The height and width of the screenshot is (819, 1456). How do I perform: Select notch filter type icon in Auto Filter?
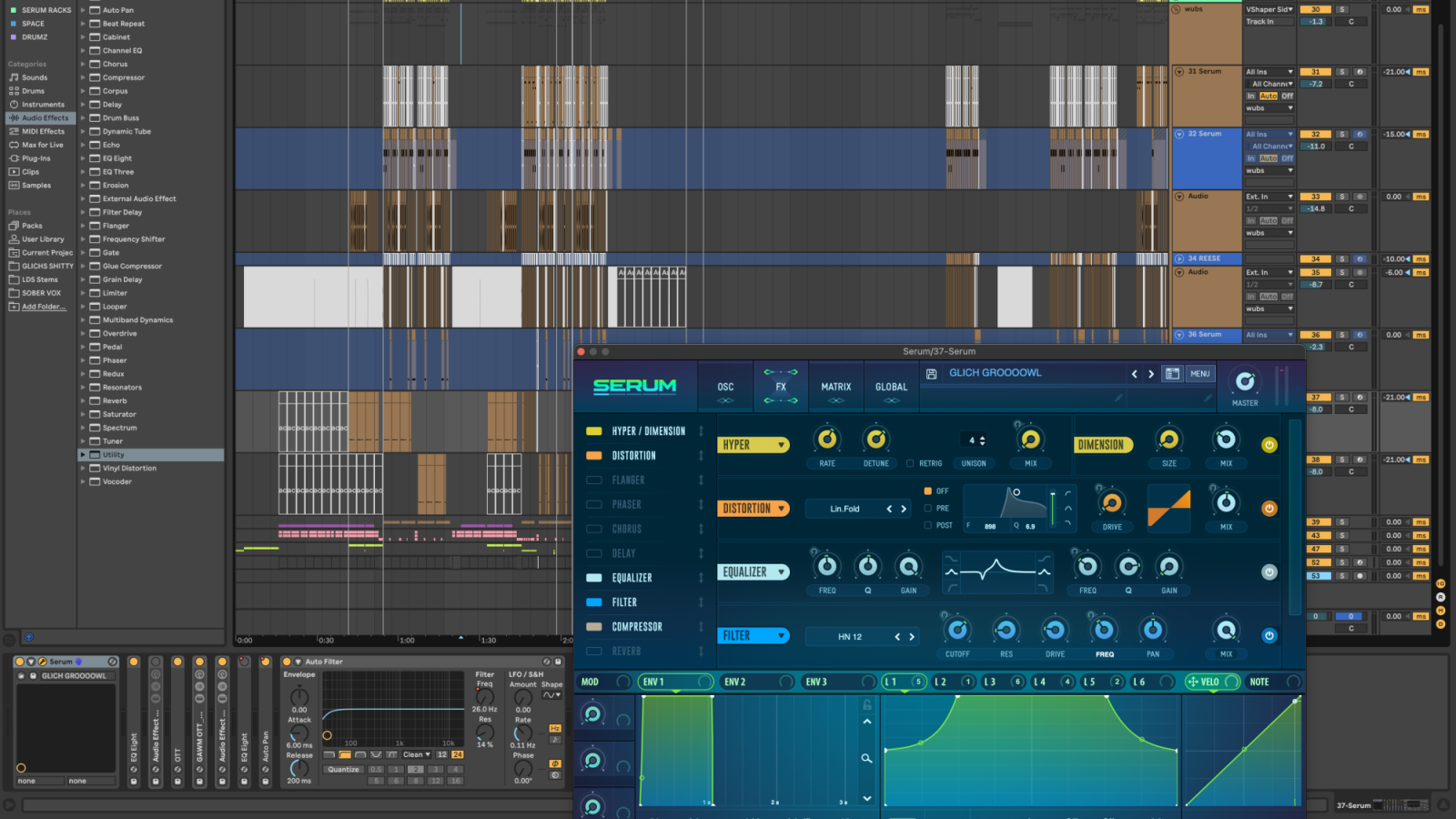(x=376, y=754)
